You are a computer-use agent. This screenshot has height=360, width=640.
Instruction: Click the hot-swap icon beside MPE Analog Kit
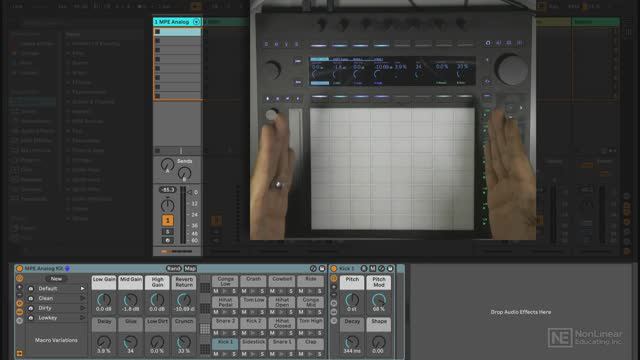click(67, 269)
